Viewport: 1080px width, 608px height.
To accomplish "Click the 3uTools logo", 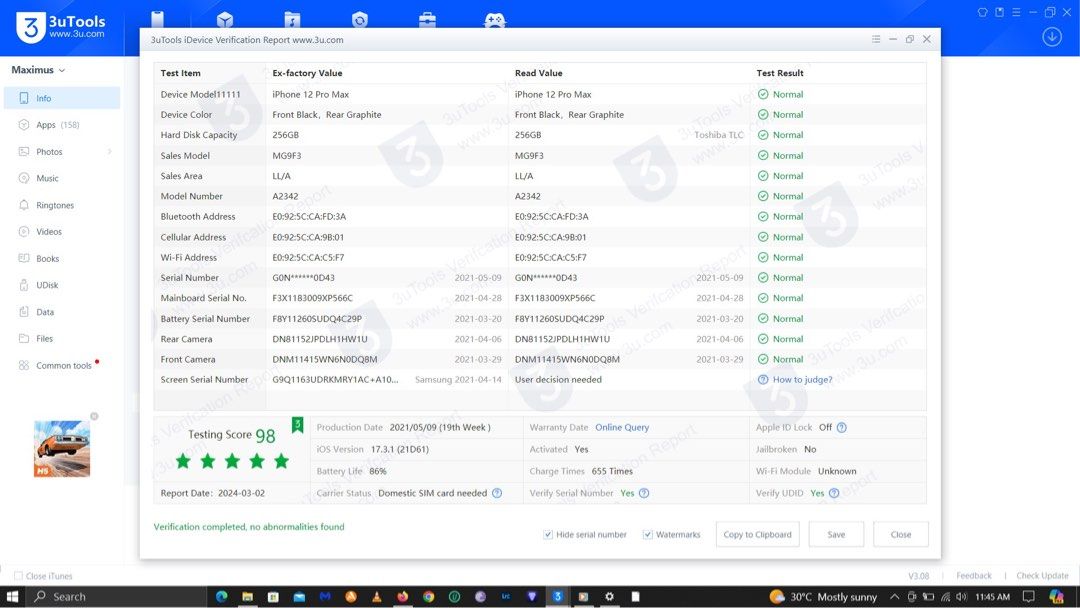I will point(61,28).
